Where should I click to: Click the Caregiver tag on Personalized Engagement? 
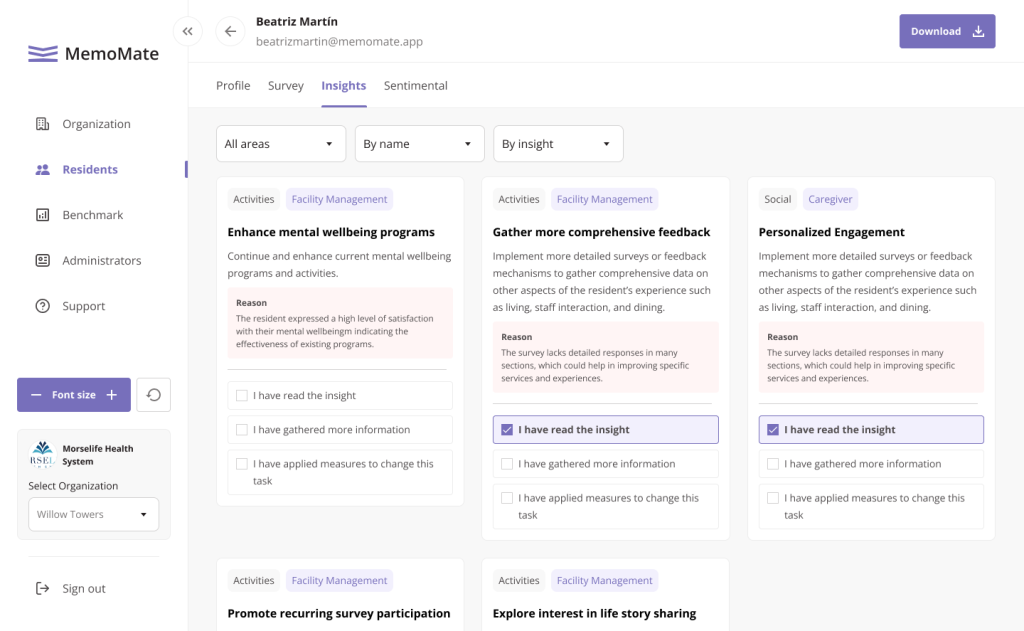click(830, 199)
